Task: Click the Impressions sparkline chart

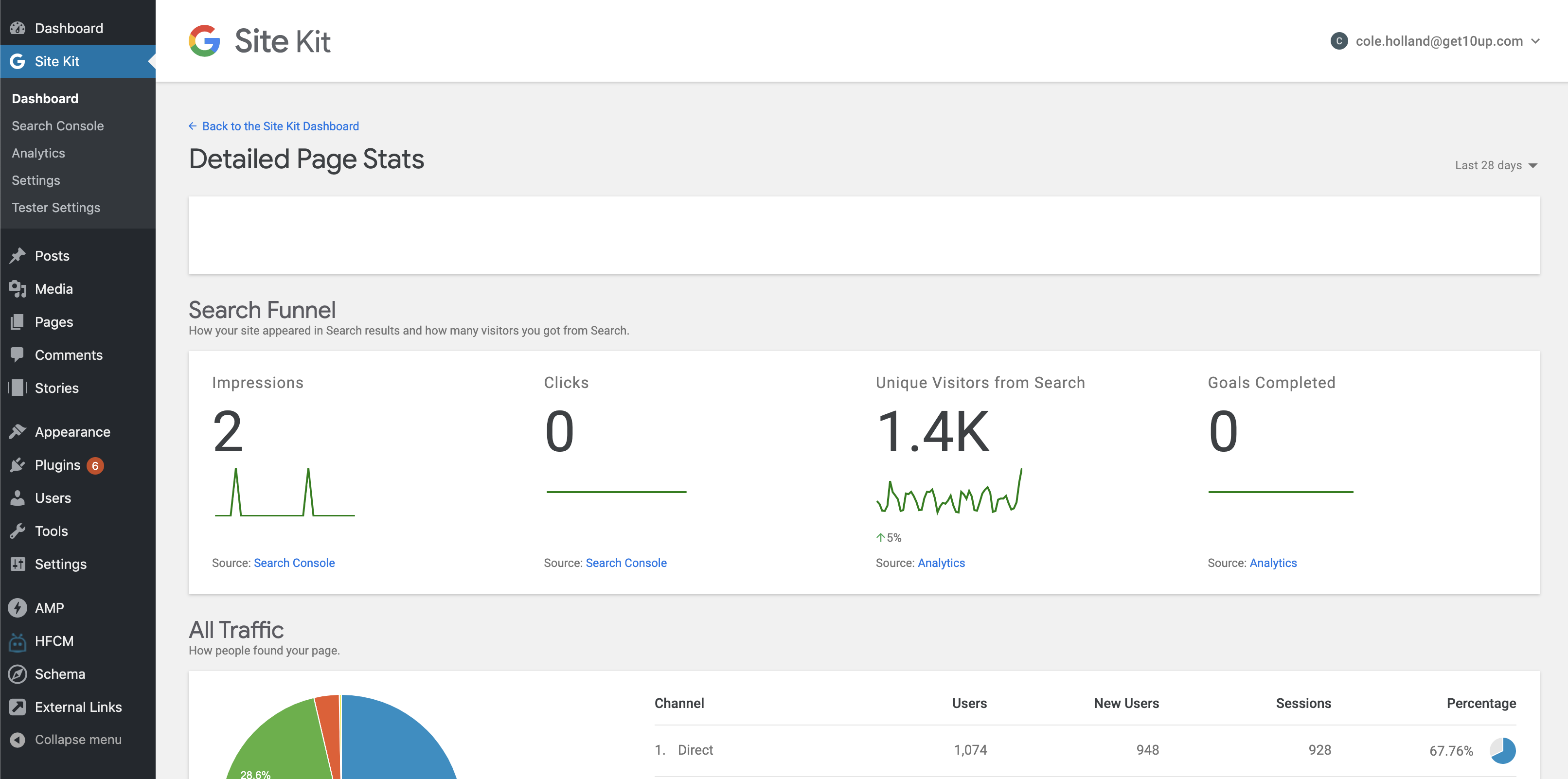Action: 285,492
